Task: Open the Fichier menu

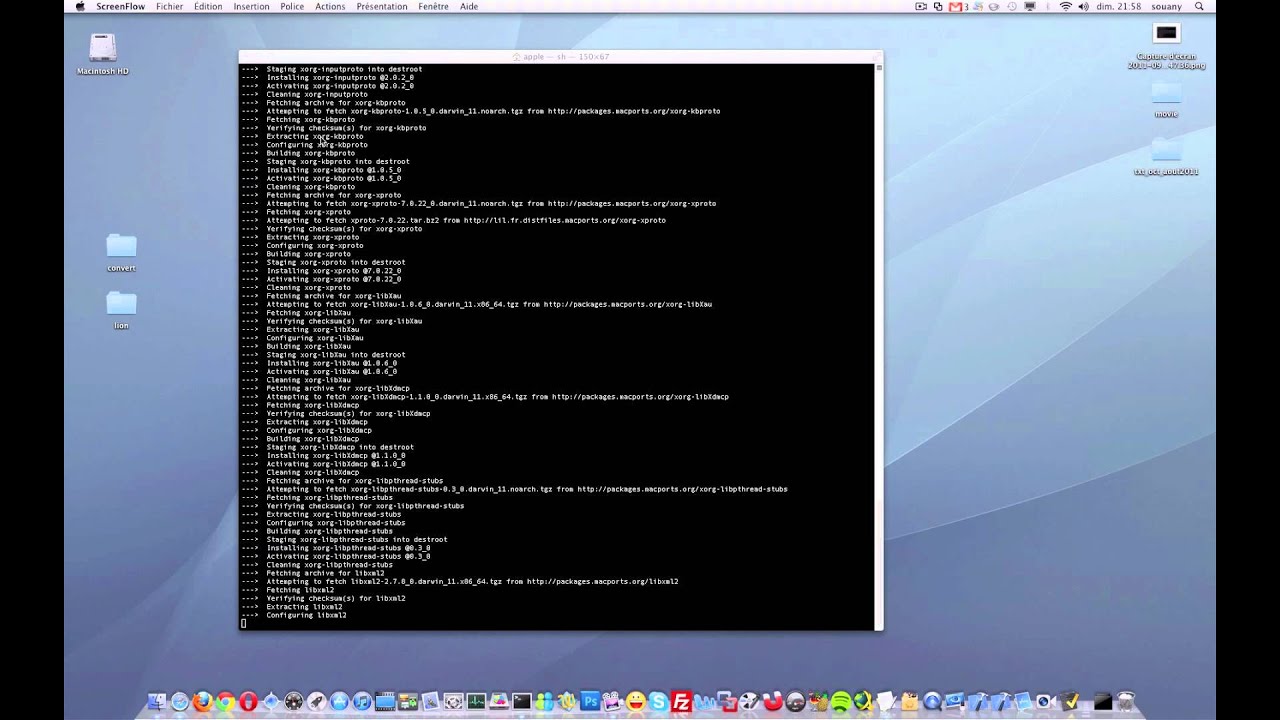Action: (x=169, y=6)
